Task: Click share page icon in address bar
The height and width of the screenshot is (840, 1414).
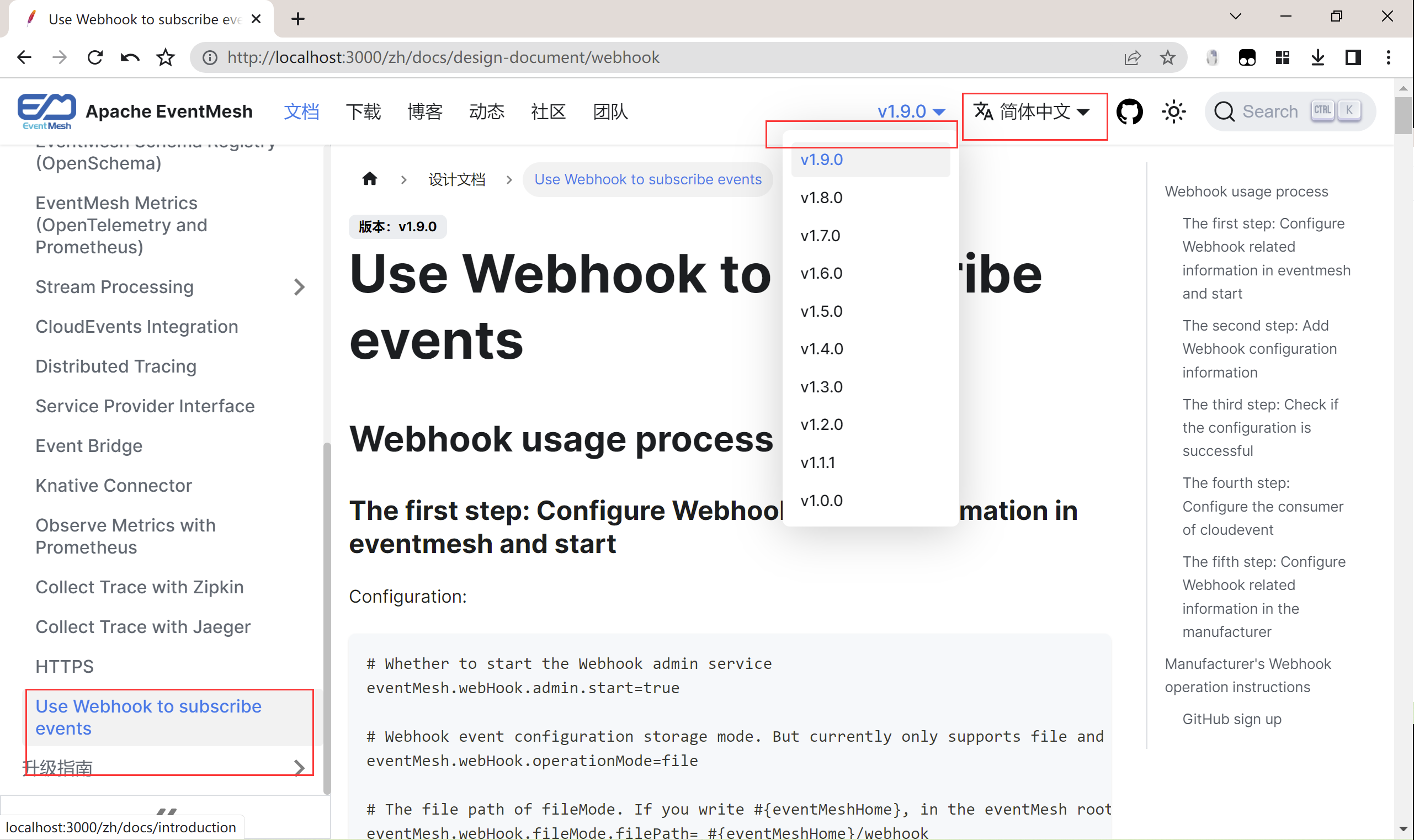Action: [1132, 57]
